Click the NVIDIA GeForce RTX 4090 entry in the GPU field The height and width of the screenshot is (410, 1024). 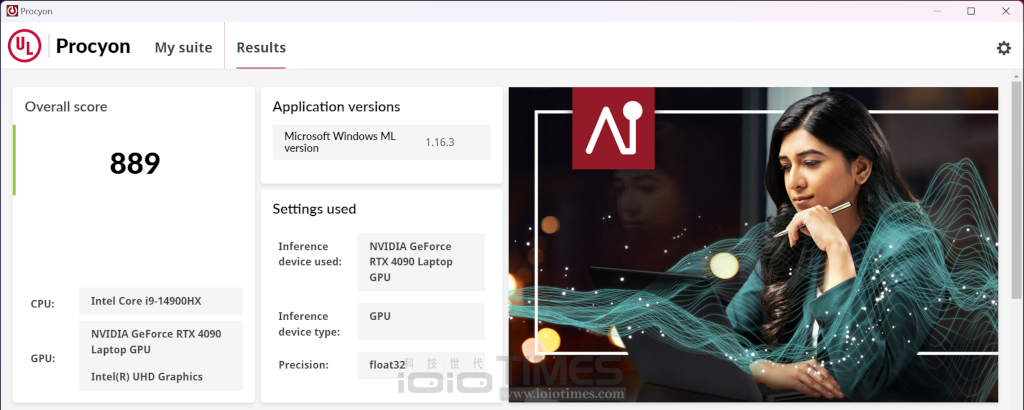(156, 341)
